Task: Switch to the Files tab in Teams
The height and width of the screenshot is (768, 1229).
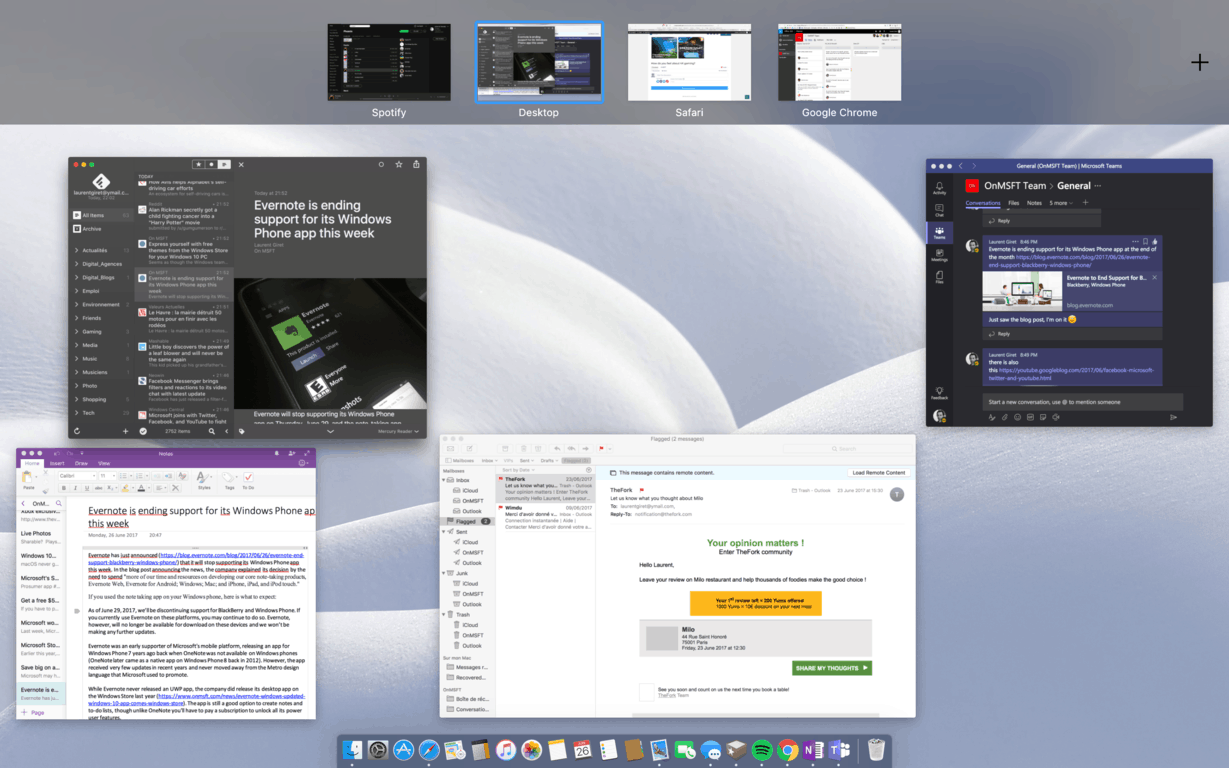Action: [1013, 203]
